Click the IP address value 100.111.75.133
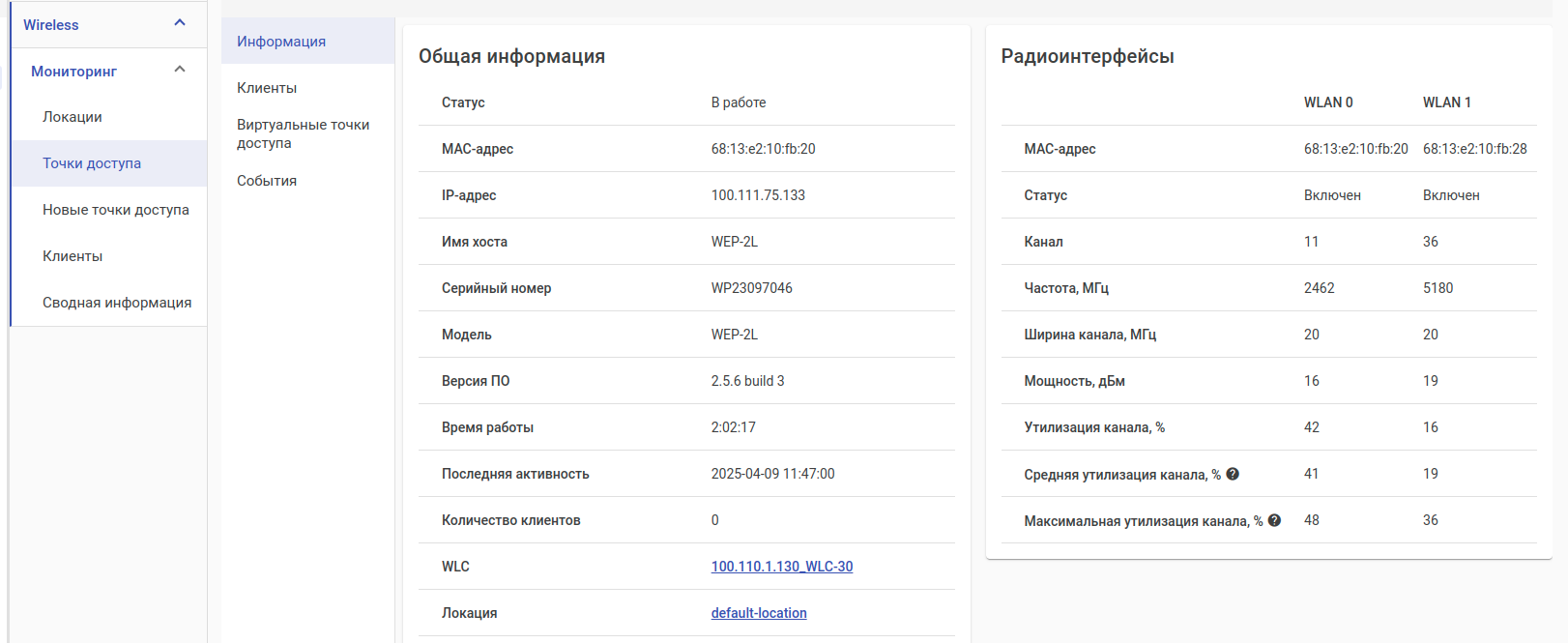Image resolution: width=1568 pixels, height=643 pixels. point(758,195)
